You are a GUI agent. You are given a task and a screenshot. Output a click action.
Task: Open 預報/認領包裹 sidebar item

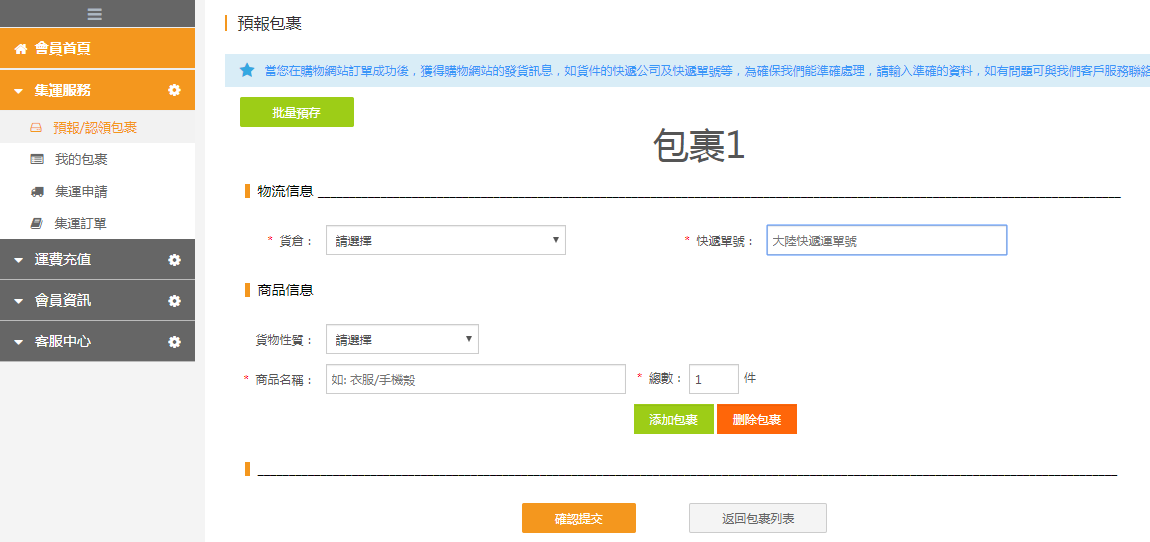tap(98, 128)
